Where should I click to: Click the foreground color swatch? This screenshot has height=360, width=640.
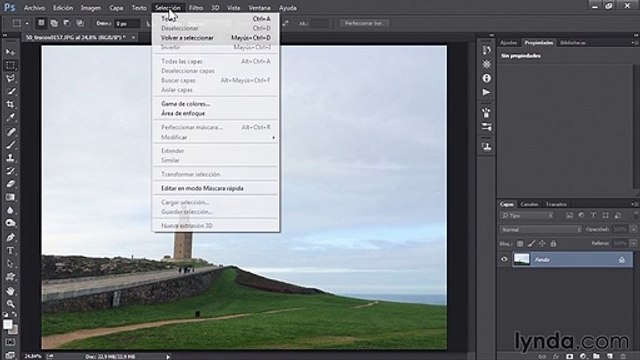(x=7, y=324)
